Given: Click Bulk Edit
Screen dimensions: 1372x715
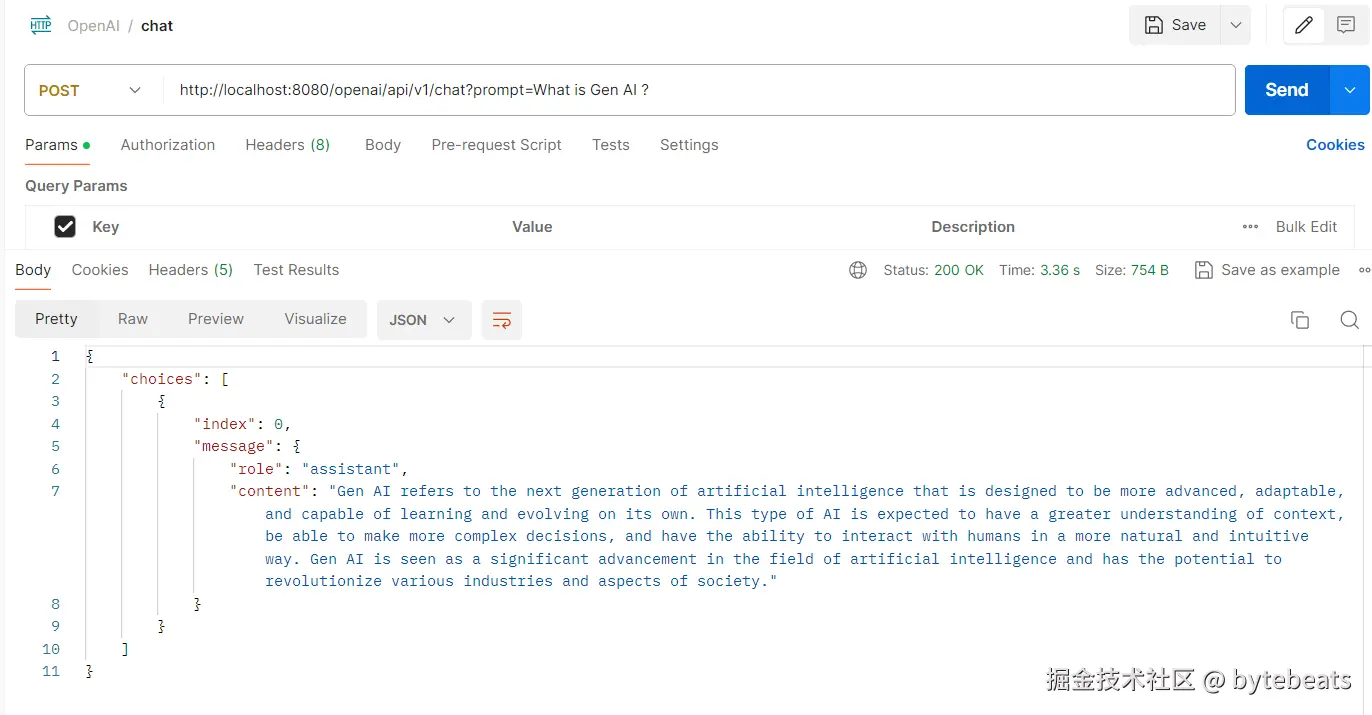Looking at the screenshot, I should coord(1306,227).
